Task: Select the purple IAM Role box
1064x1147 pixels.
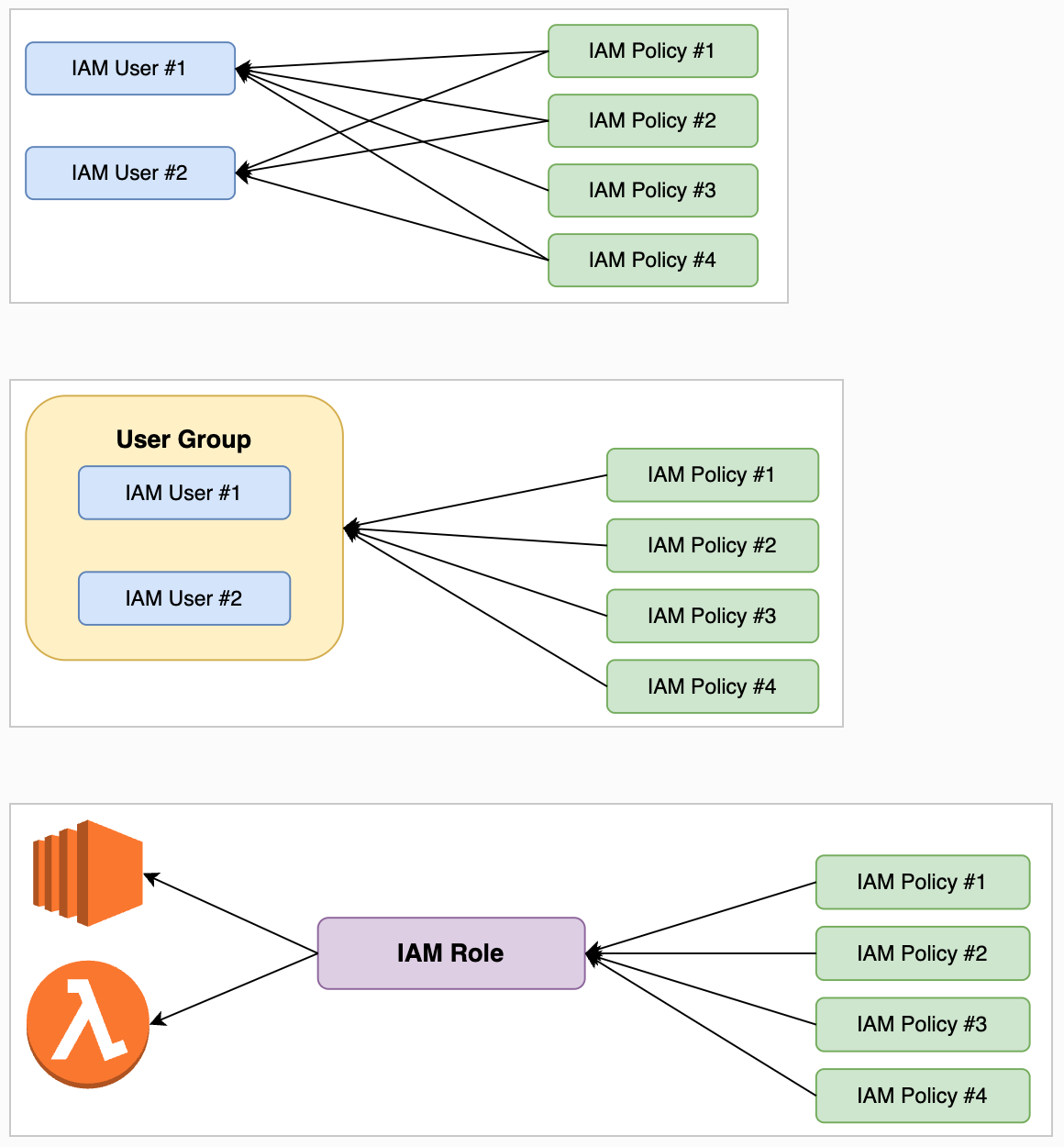Action: click(x=451, y=953)
